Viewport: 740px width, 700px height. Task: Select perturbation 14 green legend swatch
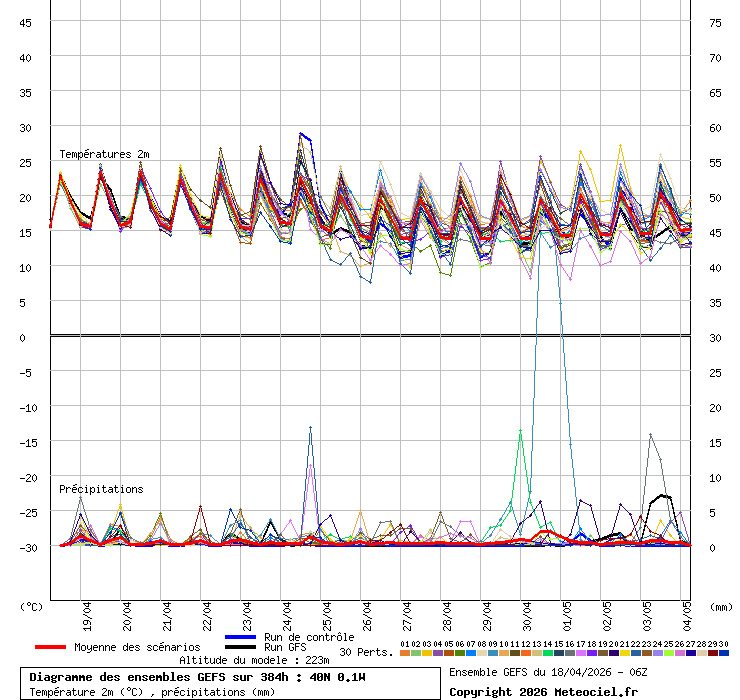point(548,653)
